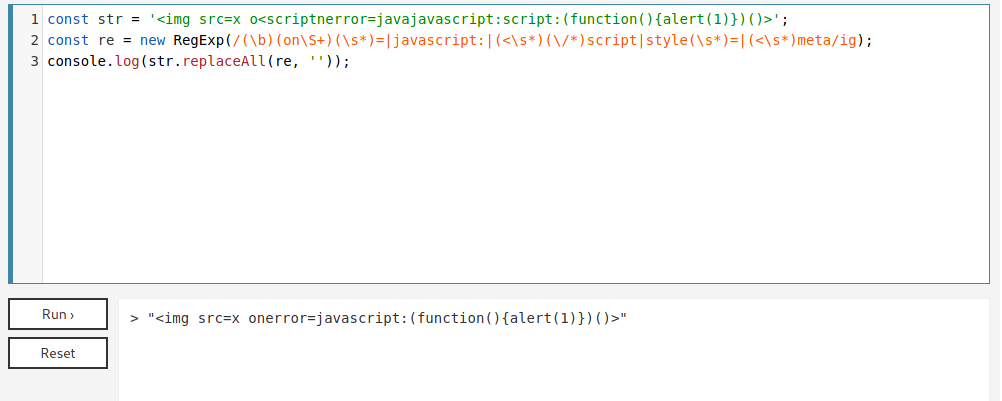Click the 're' variable declaration on line 2
This screenshot has width=1002, height=401.
point(106,40)
